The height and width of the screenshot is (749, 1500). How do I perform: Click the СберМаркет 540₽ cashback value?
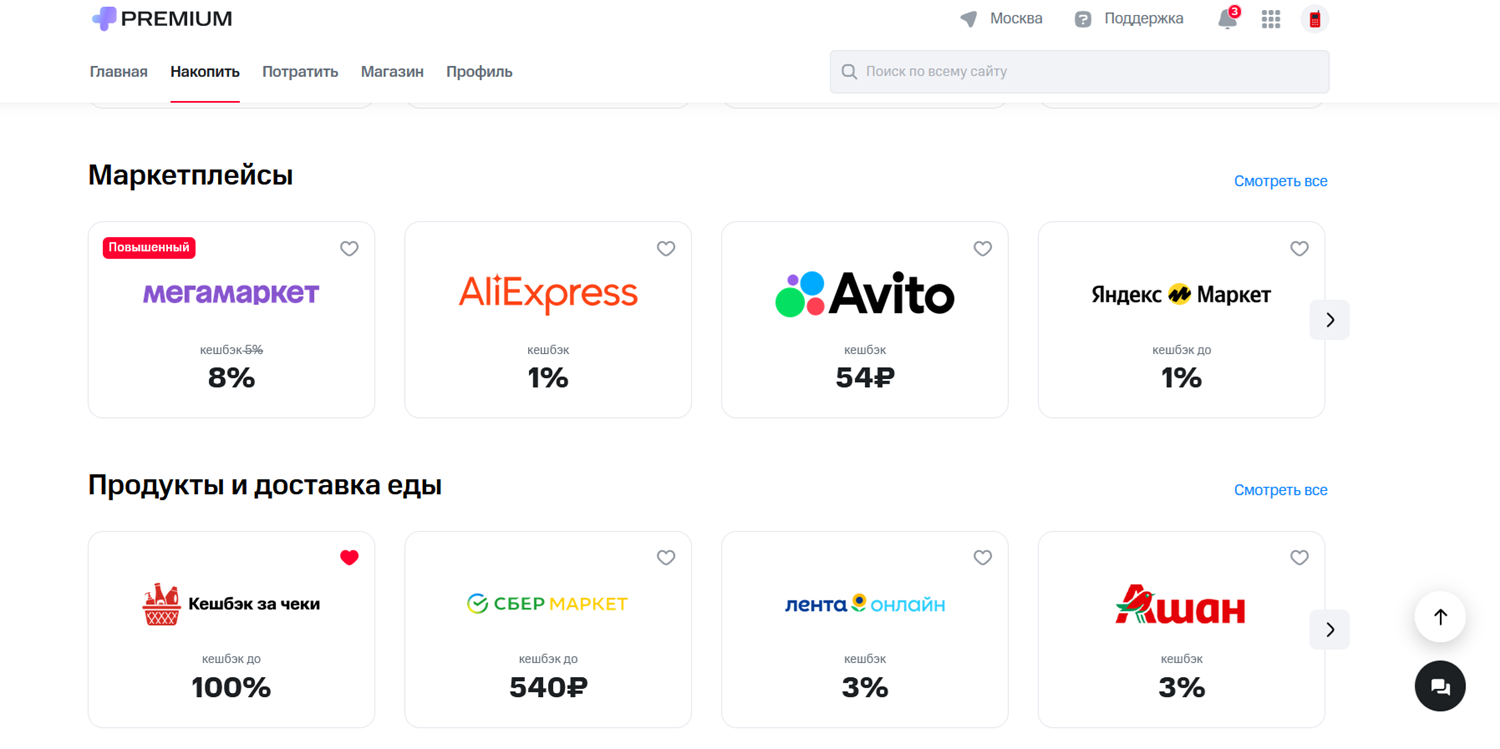coord(548,688)
